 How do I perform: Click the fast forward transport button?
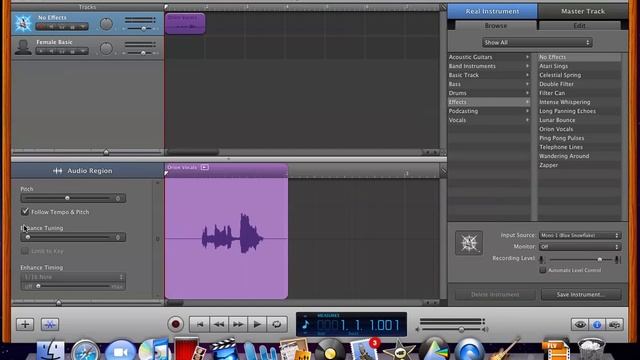[238, 324]
